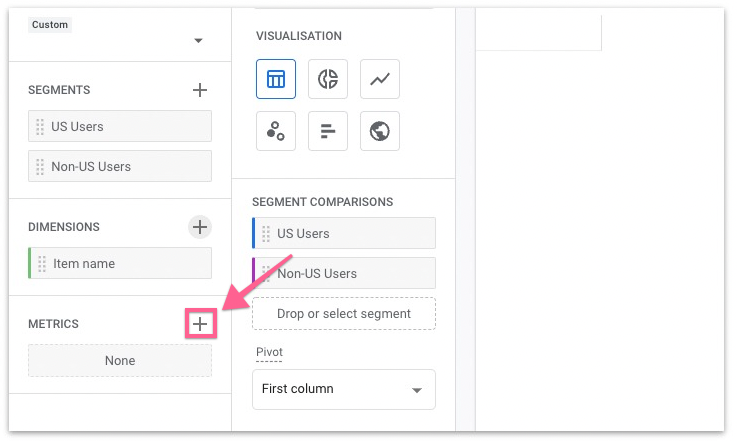Switch to the Line chart visualisation

[x=380, y=80]
